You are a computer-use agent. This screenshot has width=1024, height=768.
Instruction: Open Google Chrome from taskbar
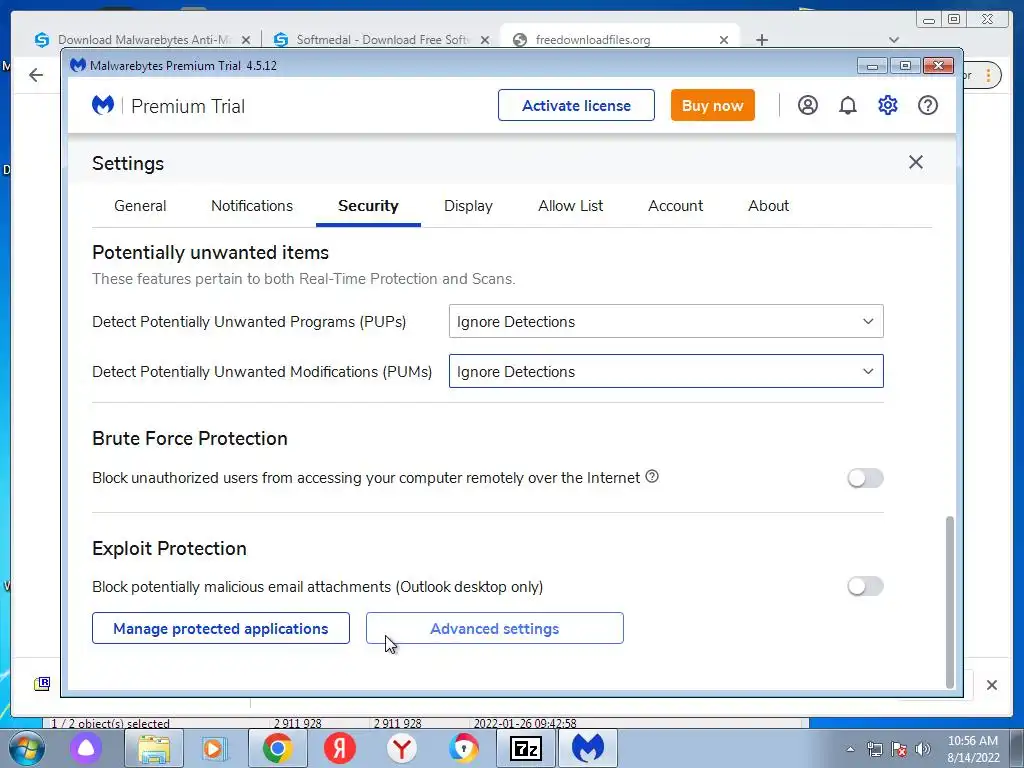click(278, 748)
